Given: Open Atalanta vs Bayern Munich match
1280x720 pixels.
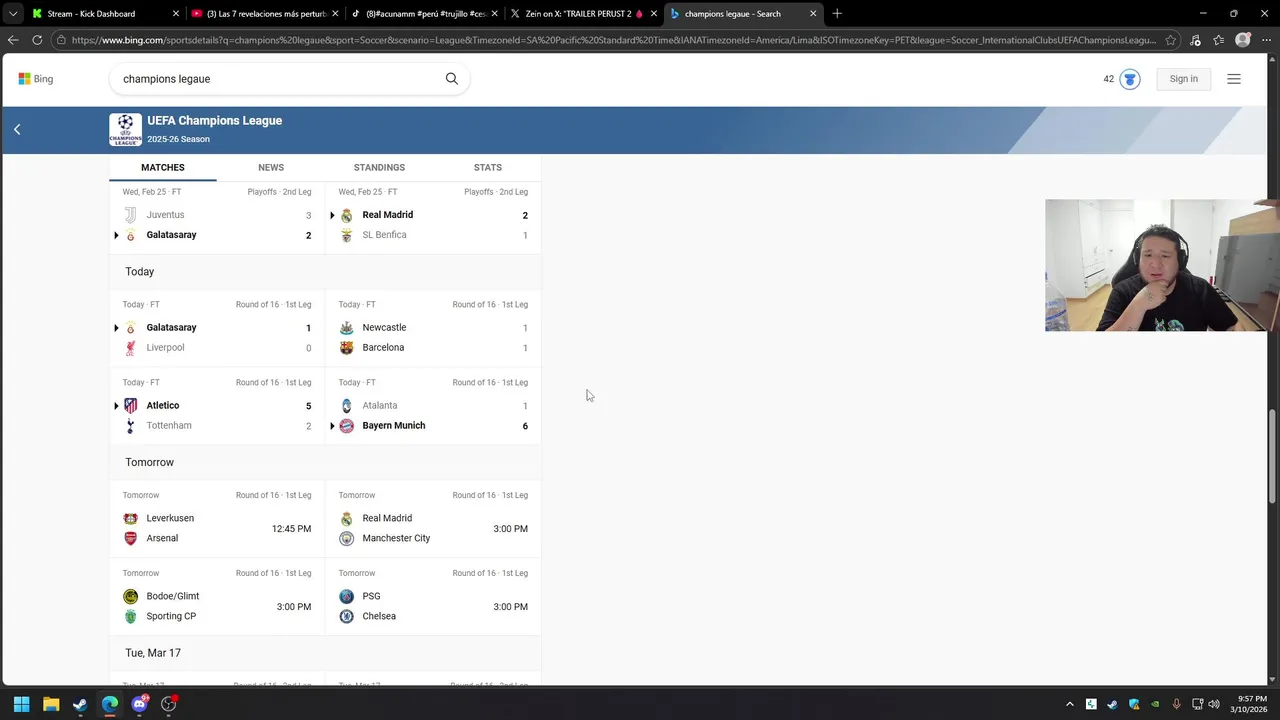Looking at the screenshot, I should tap(433, 406).
